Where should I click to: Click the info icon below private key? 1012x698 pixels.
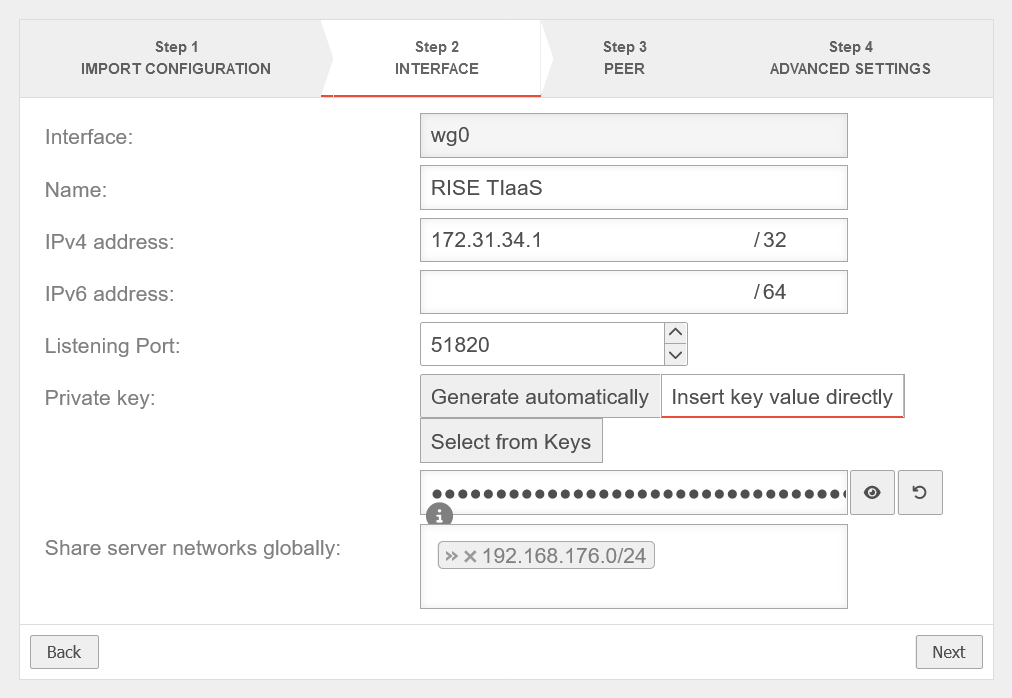coord(439,516)
